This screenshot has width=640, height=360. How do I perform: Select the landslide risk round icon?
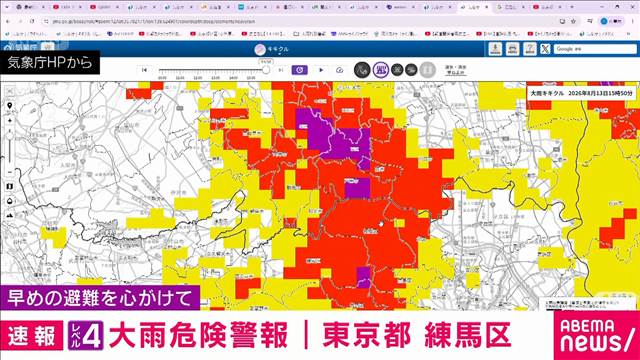(362, 70)
